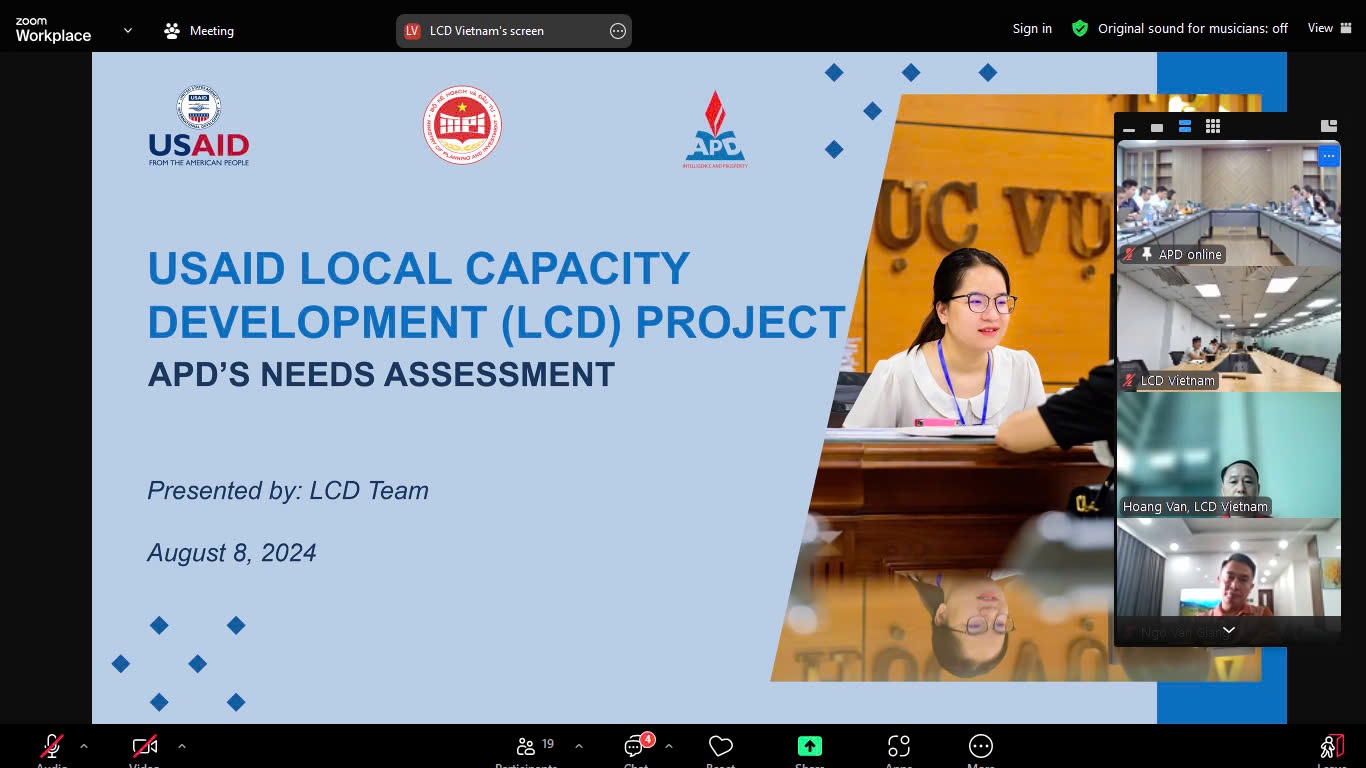Open the More options ellipsis in toolbar
Viewport: 1366px width, 768px height.
tap(980, 747)
